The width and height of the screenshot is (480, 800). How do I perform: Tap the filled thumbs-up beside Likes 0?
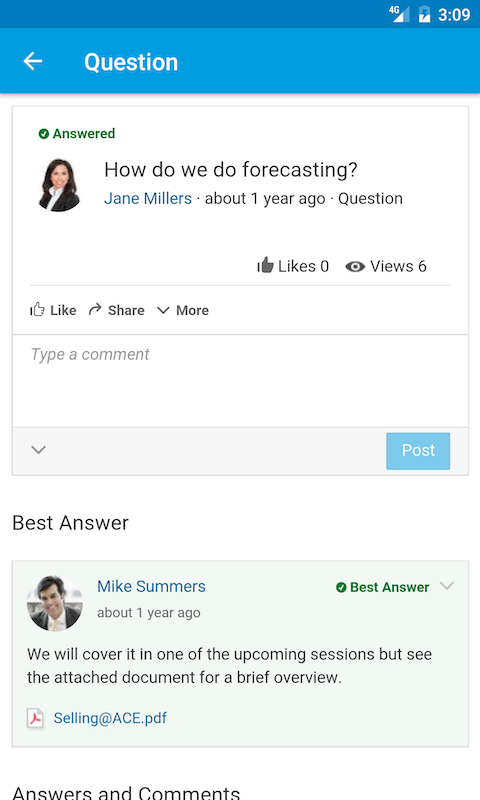[x=265, y=265]
